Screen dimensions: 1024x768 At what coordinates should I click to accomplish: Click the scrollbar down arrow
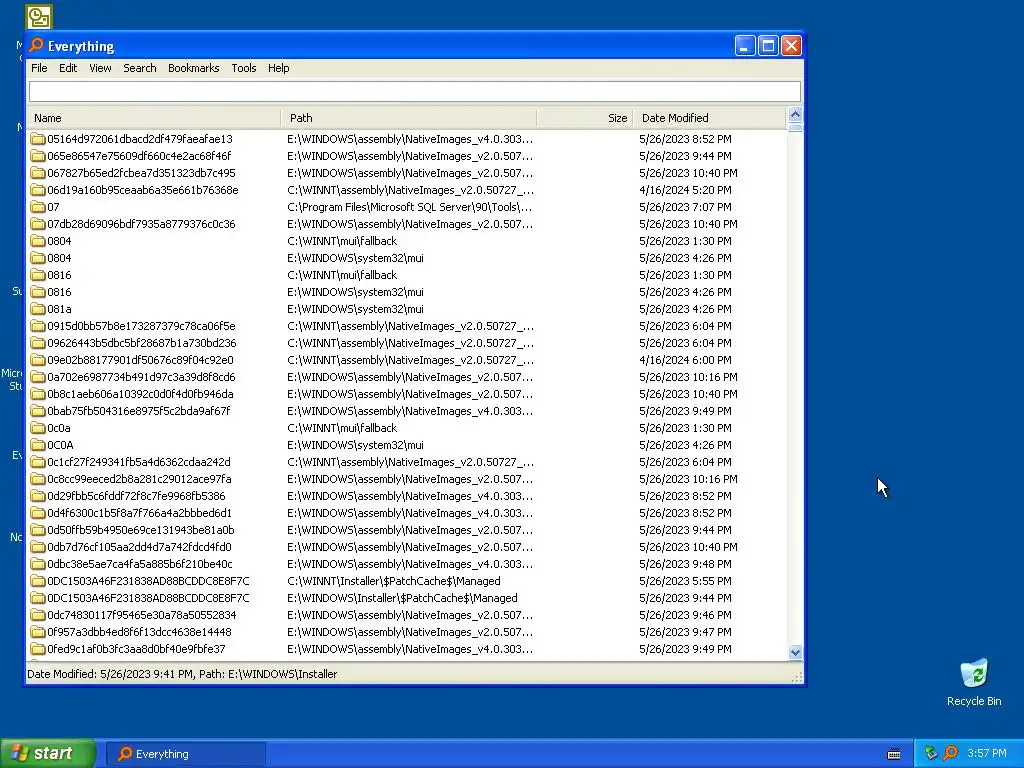795,652
